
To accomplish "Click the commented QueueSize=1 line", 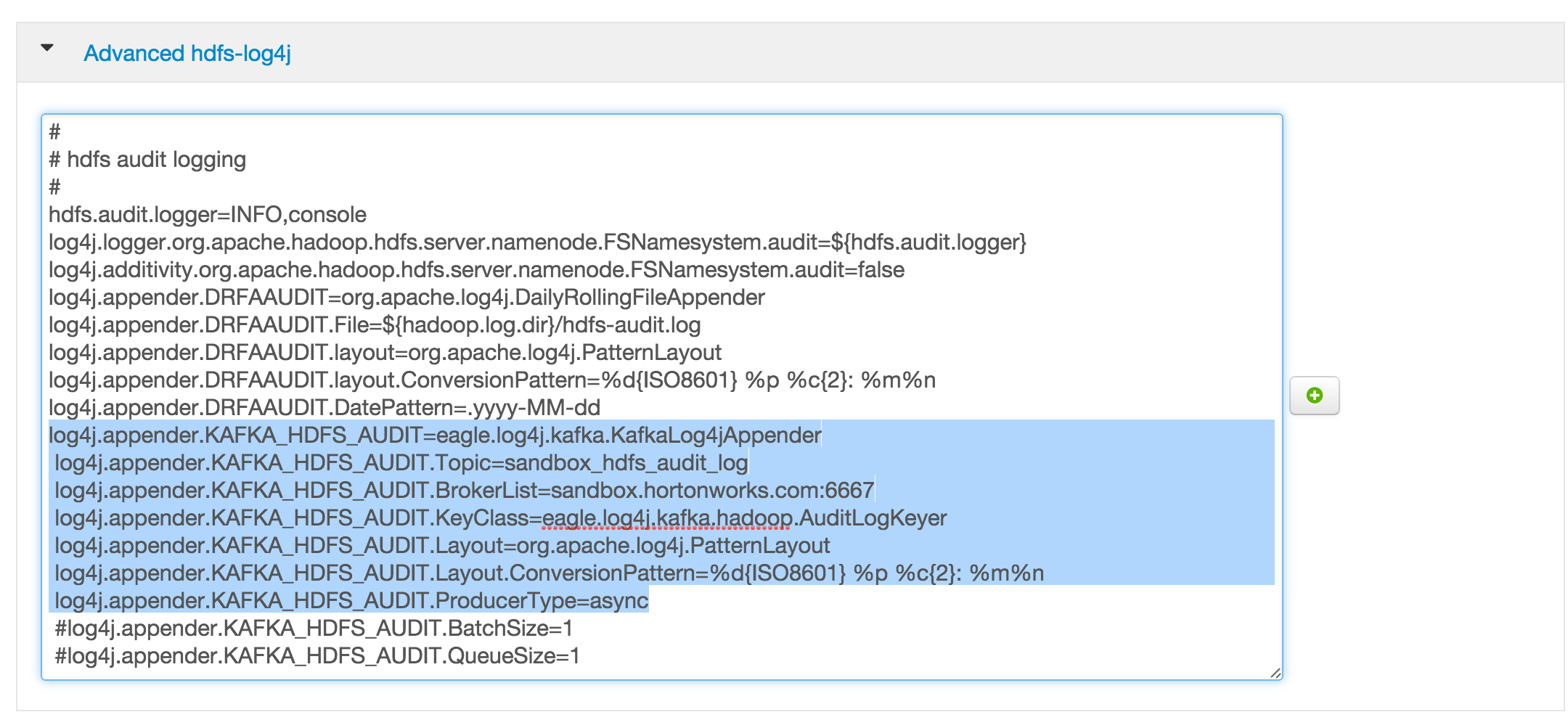I will 317,656.
